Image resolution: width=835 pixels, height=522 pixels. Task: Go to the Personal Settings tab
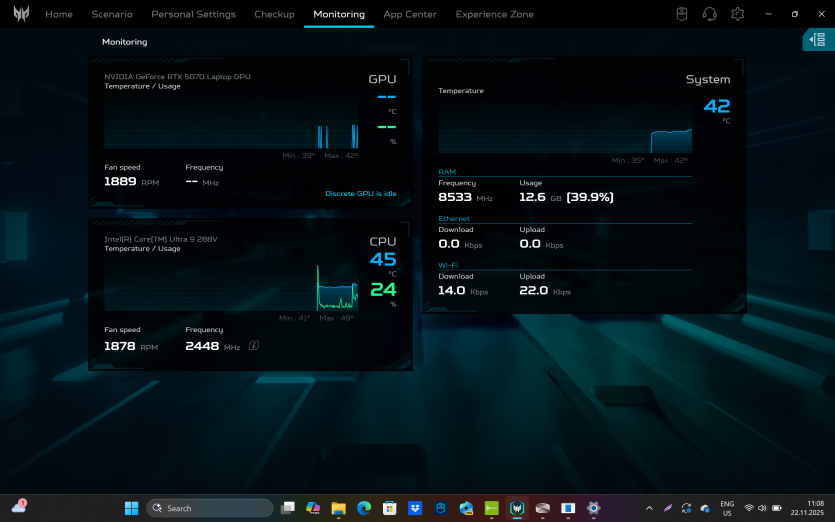pos(193,14)
